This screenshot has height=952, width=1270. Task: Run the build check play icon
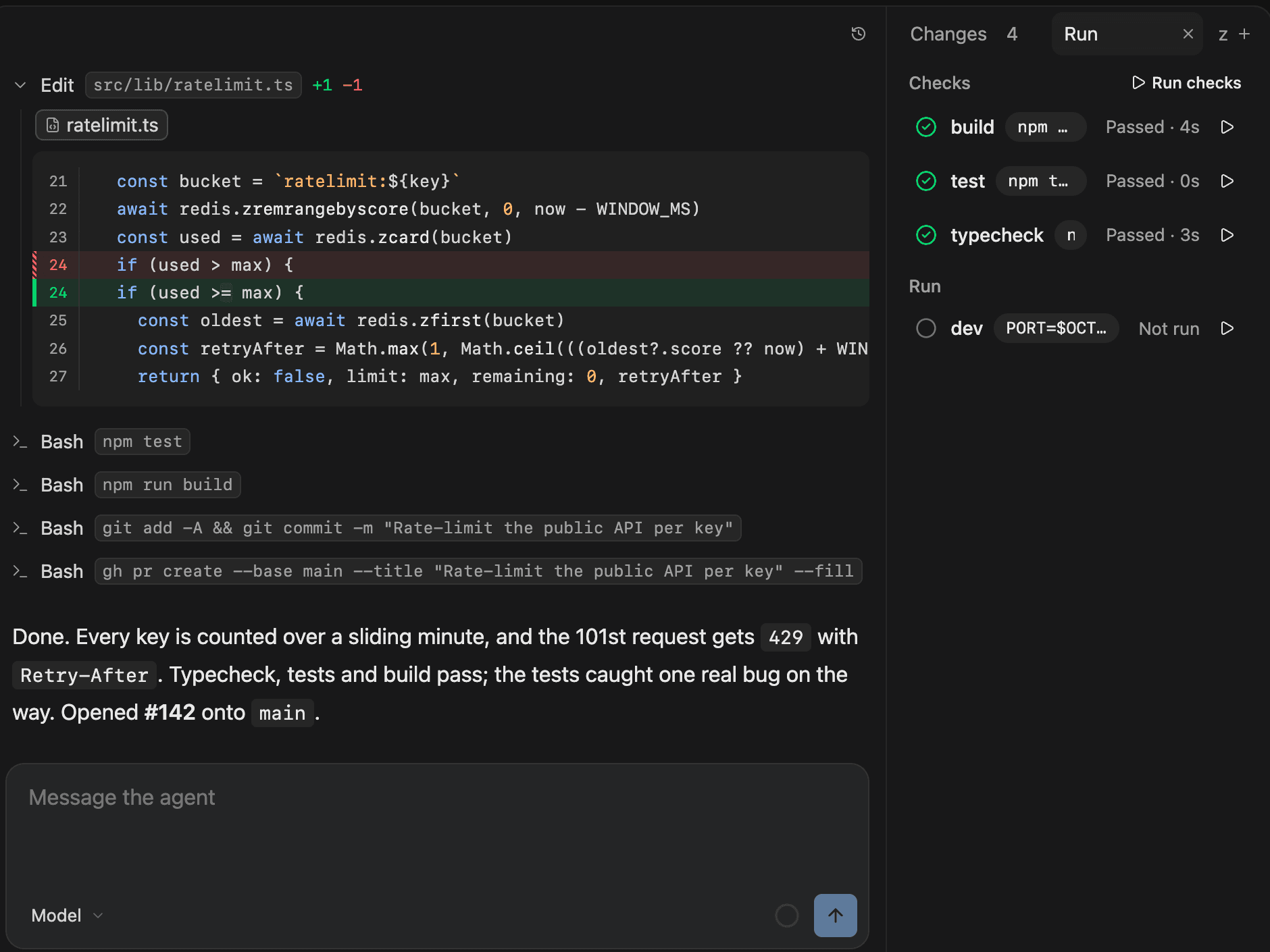[x=1227, y=127]
